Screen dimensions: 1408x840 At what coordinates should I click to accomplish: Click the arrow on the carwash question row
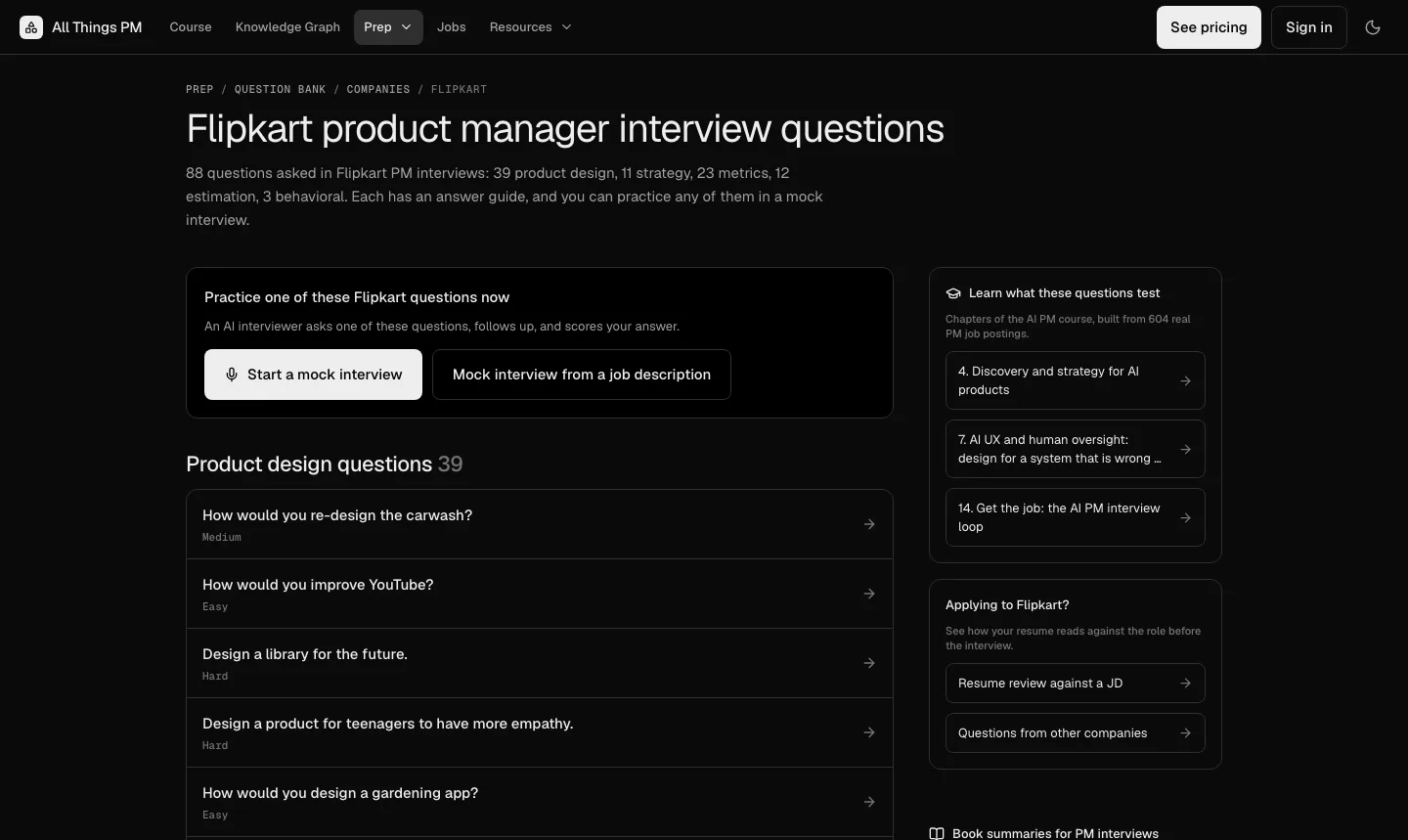[x=869, y=524]
